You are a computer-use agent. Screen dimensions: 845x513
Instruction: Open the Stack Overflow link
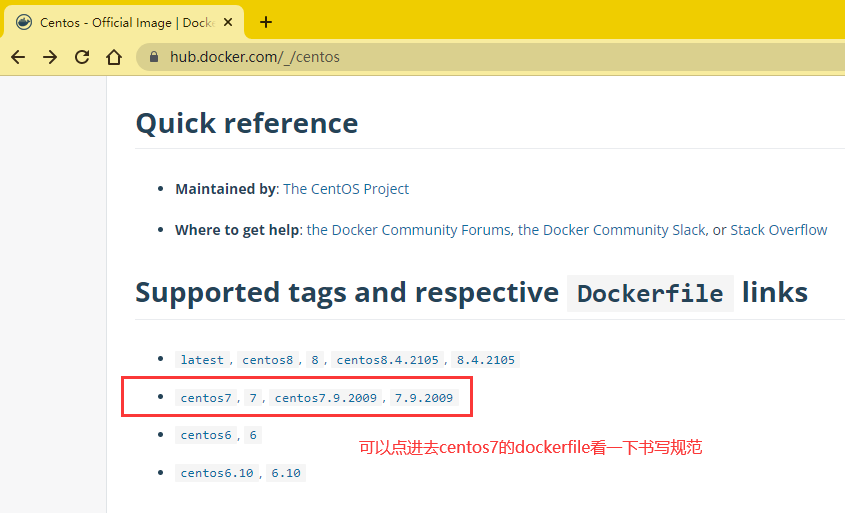click(778, 230)
